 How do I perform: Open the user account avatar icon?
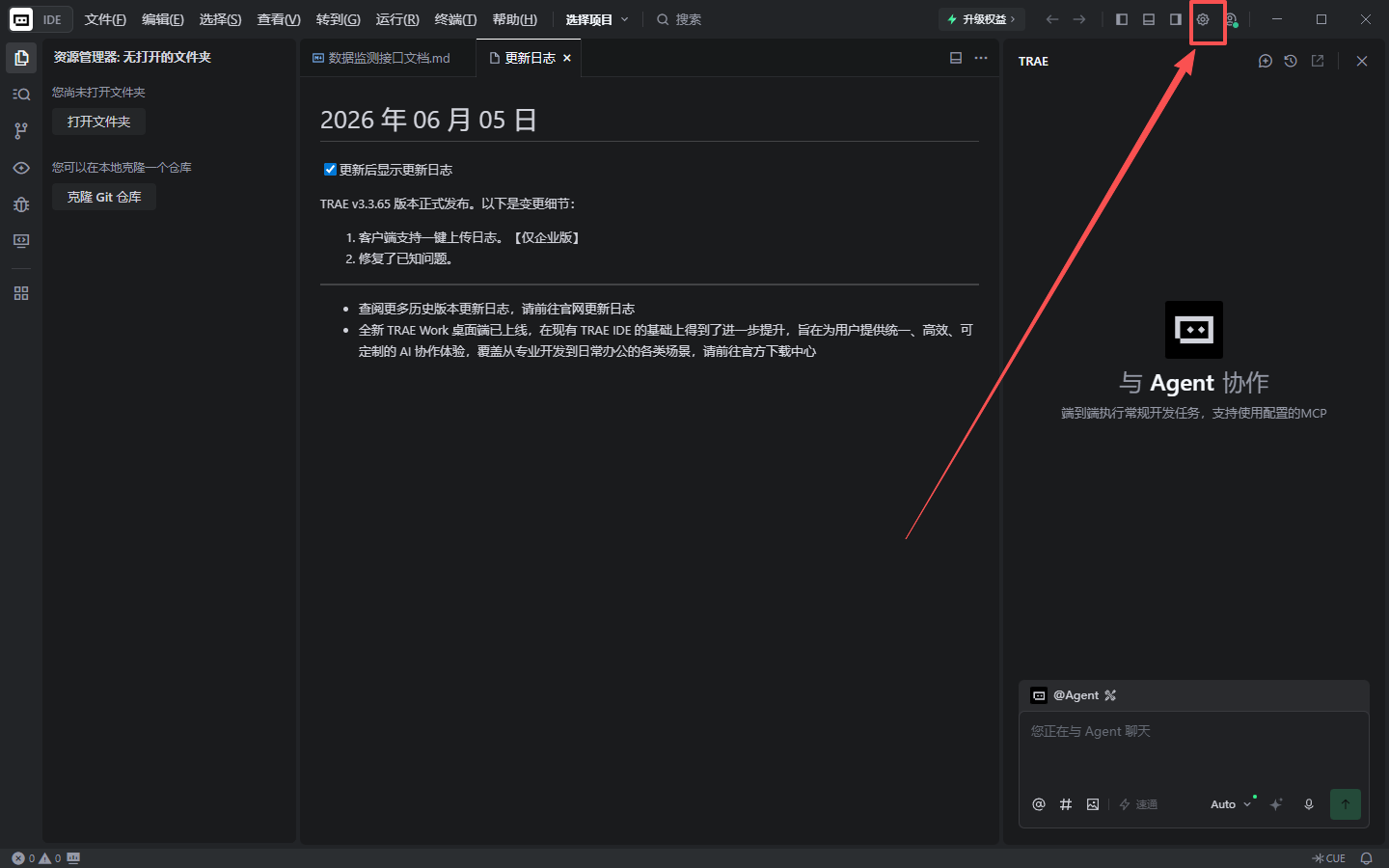pyautogui.click(x=1231, y=19)
